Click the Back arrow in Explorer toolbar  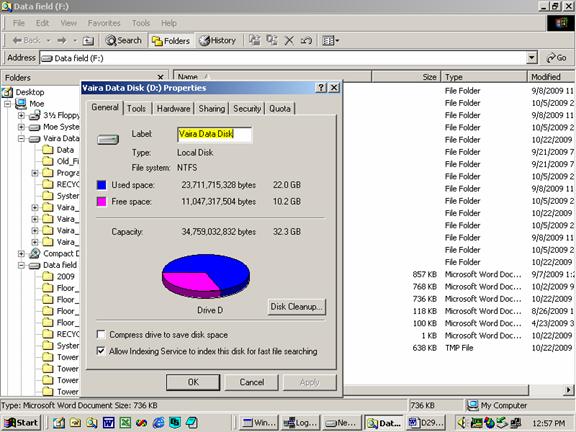pyautogui.click(x=26, y=40)
